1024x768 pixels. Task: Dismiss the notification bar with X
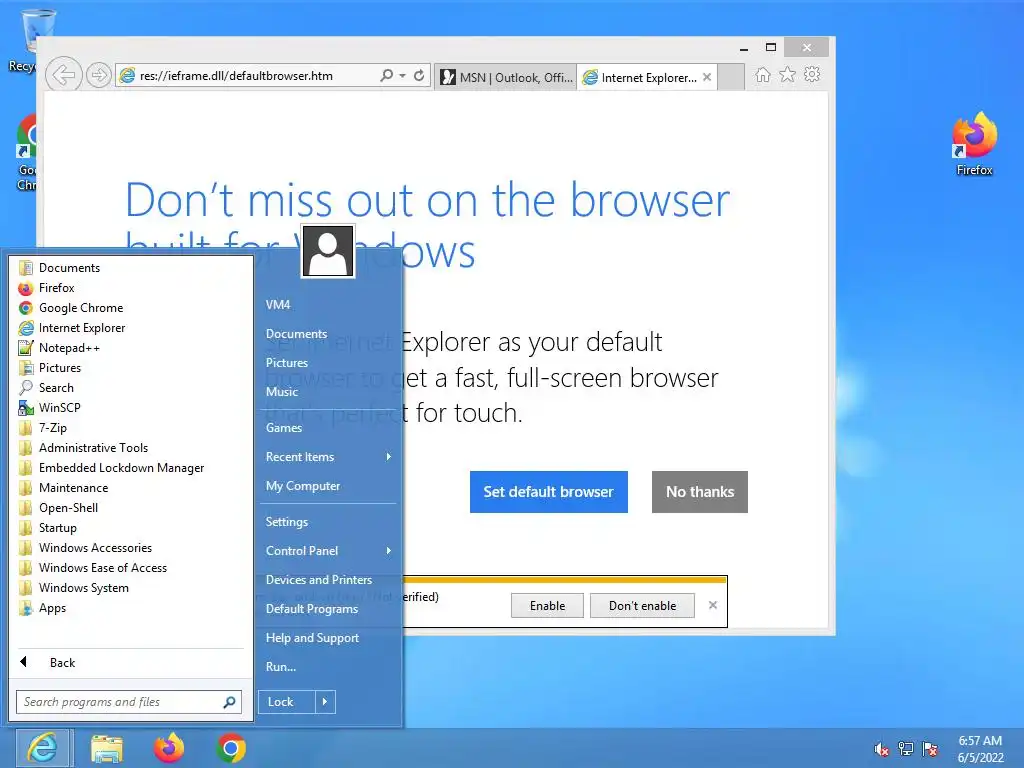(713, 605)
